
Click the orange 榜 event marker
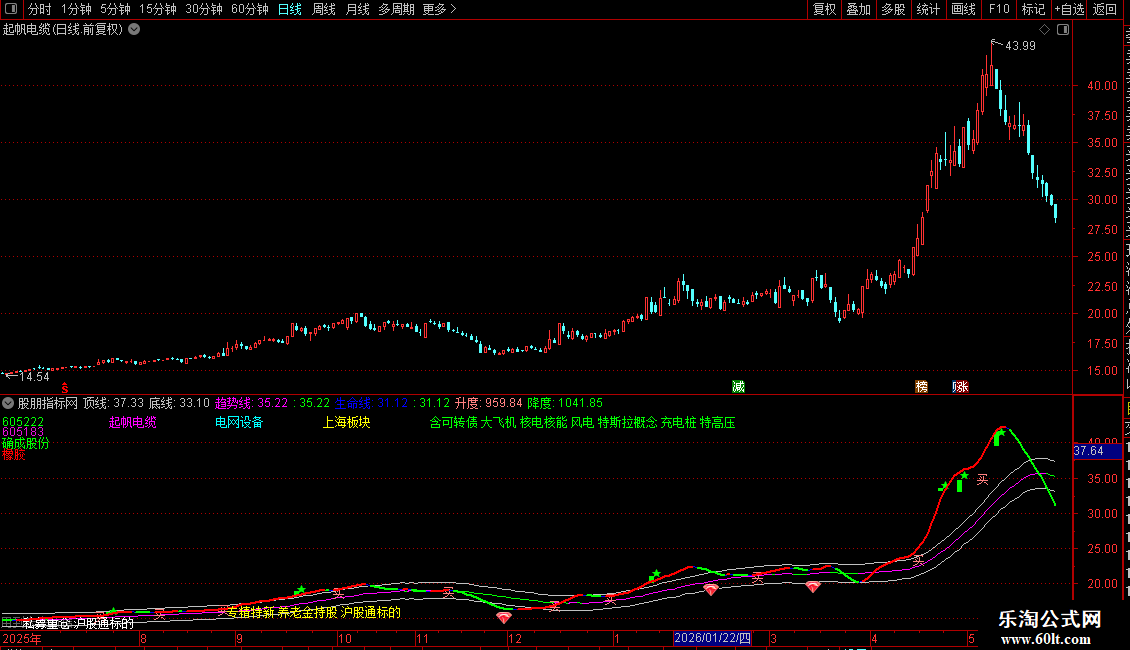(x=922, y=387)
